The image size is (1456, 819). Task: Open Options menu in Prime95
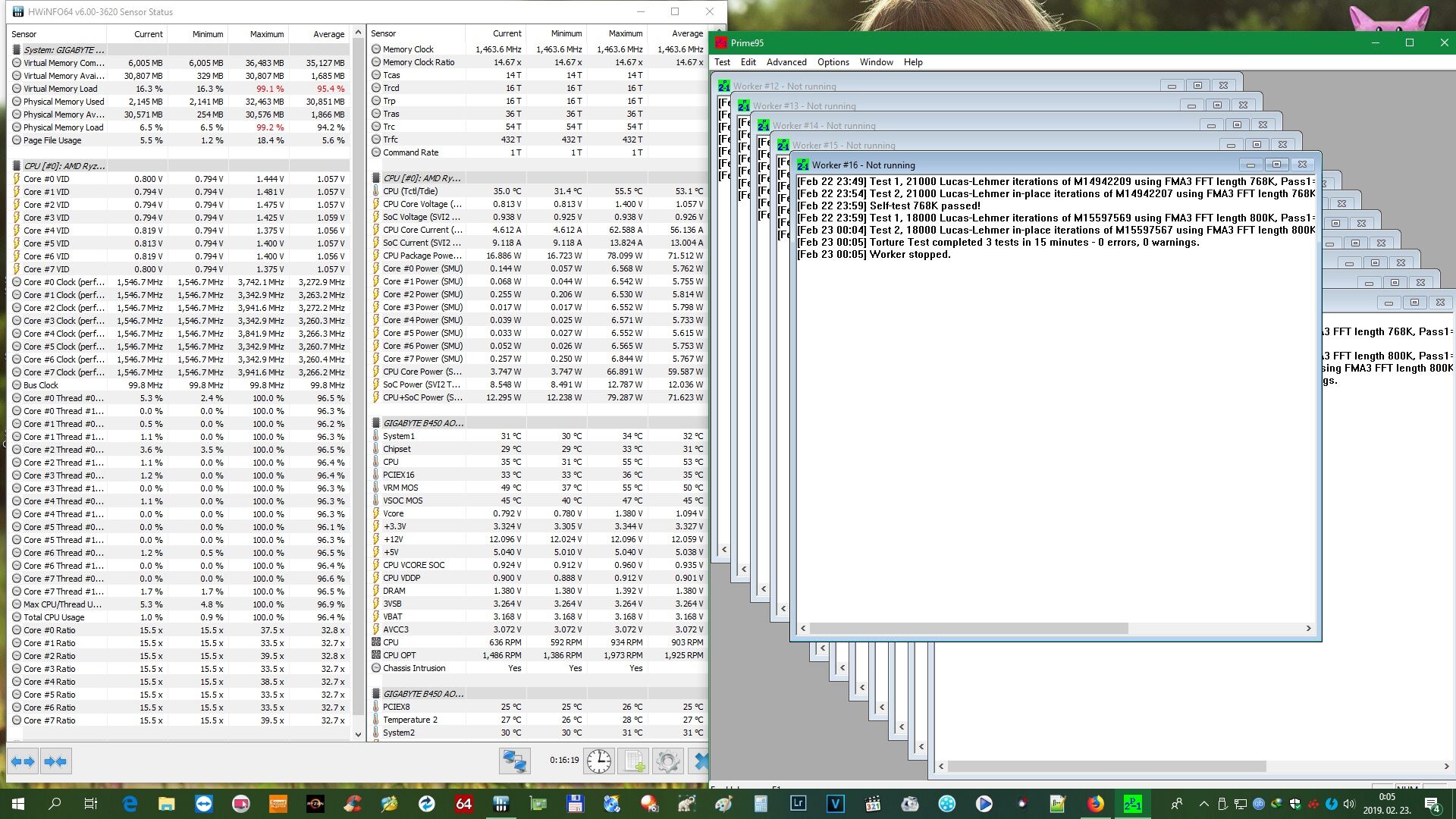click(833, 62)
